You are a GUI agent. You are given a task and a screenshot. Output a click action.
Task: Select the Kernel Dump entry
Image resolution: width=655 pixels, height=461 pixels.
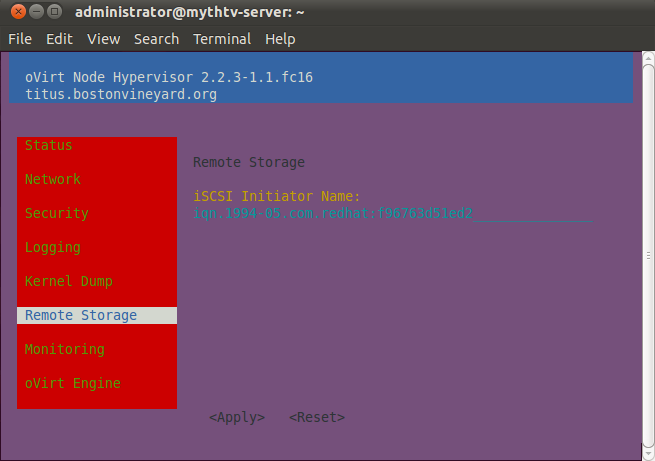(69, 282)
